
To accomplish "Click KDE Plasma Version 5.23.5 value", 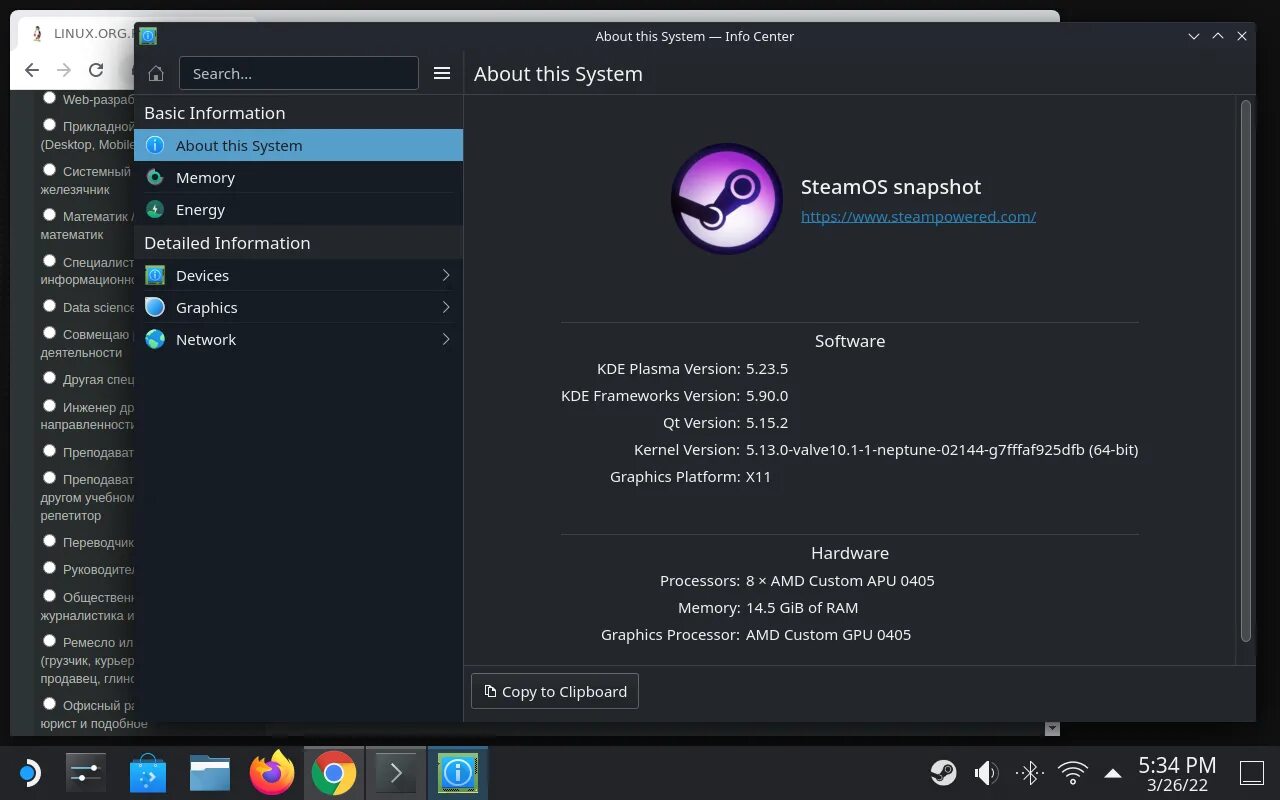I will tap(767, 369).
